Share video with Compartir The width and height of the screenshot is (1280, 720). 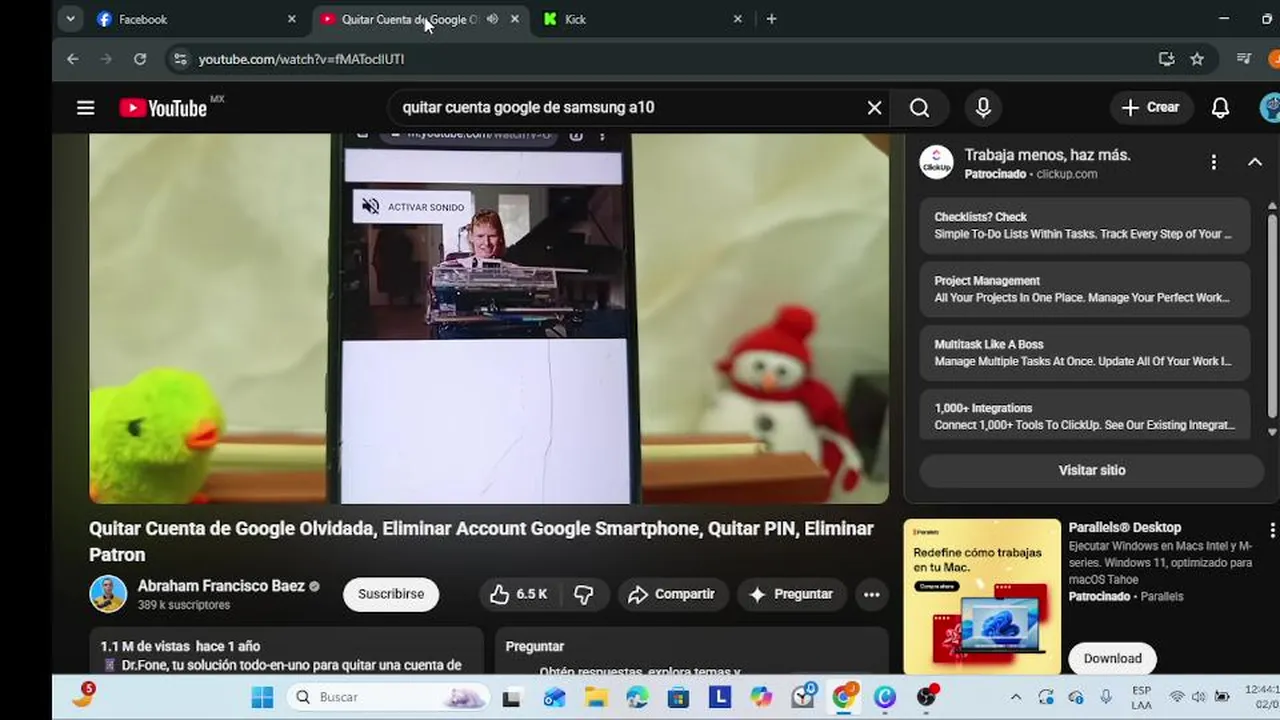tap(672, 594)
